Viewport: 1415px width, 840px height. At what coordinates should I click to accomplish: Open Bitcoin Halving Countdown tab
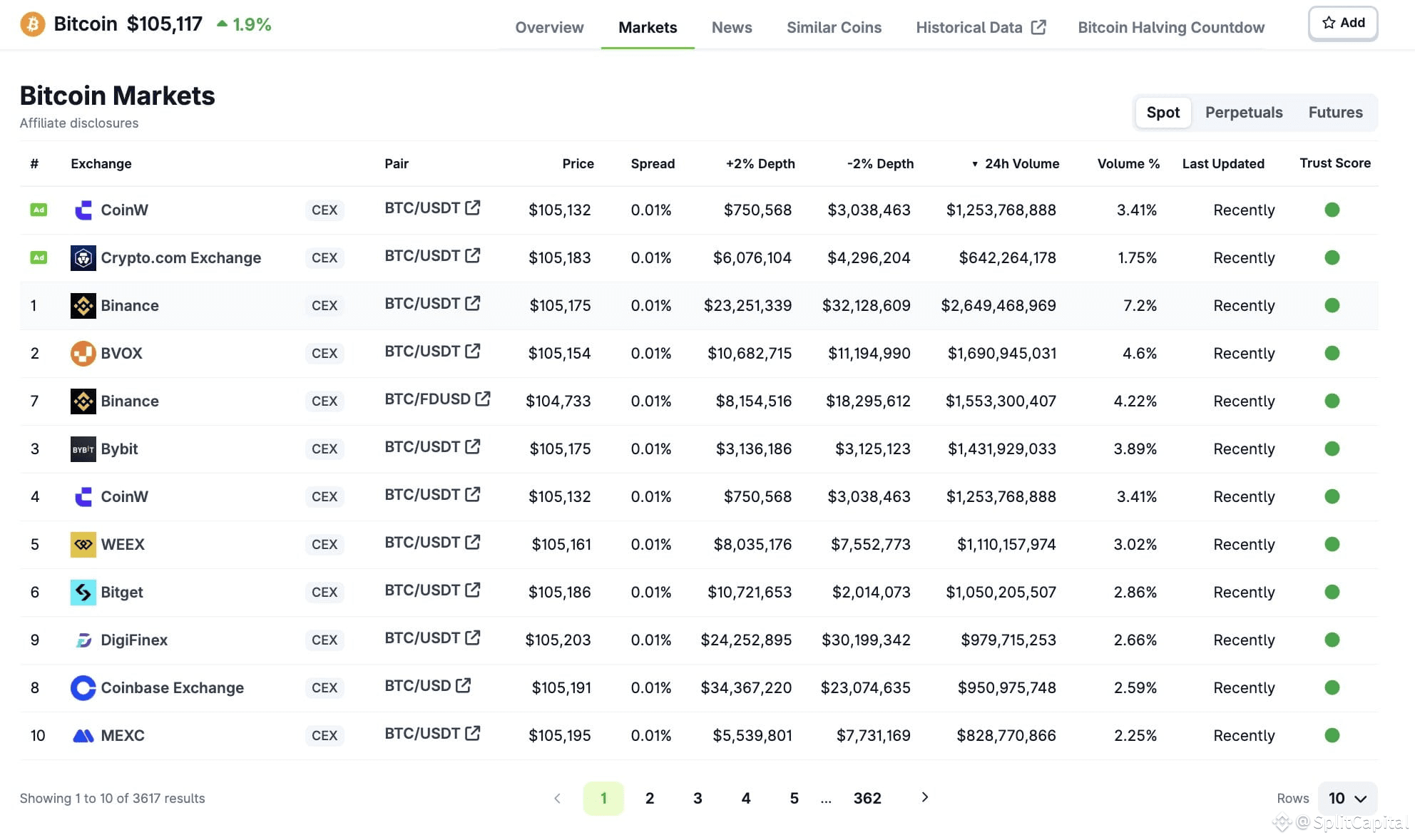point(1171,27)
